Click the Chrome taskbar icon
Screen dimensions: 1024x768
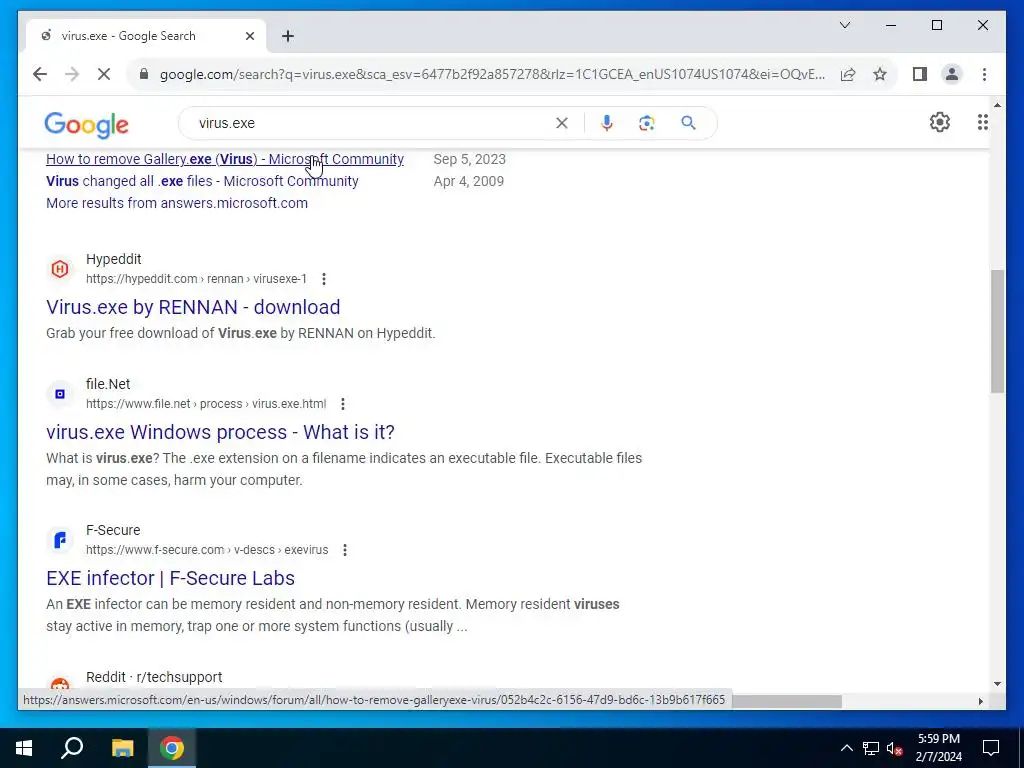pos(172,748)
